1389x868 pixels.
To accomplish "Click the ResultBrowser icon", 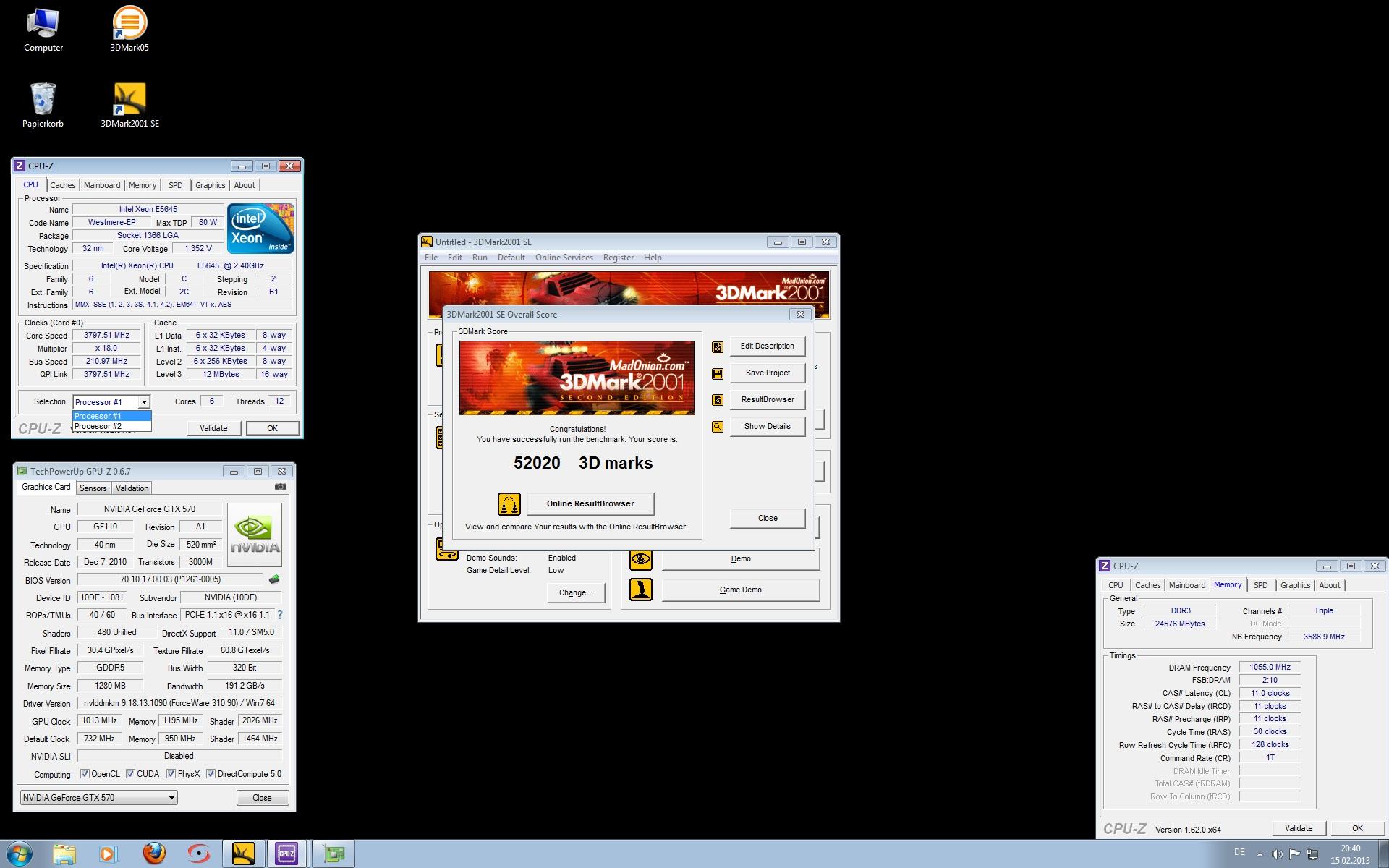I will point(718,400).
